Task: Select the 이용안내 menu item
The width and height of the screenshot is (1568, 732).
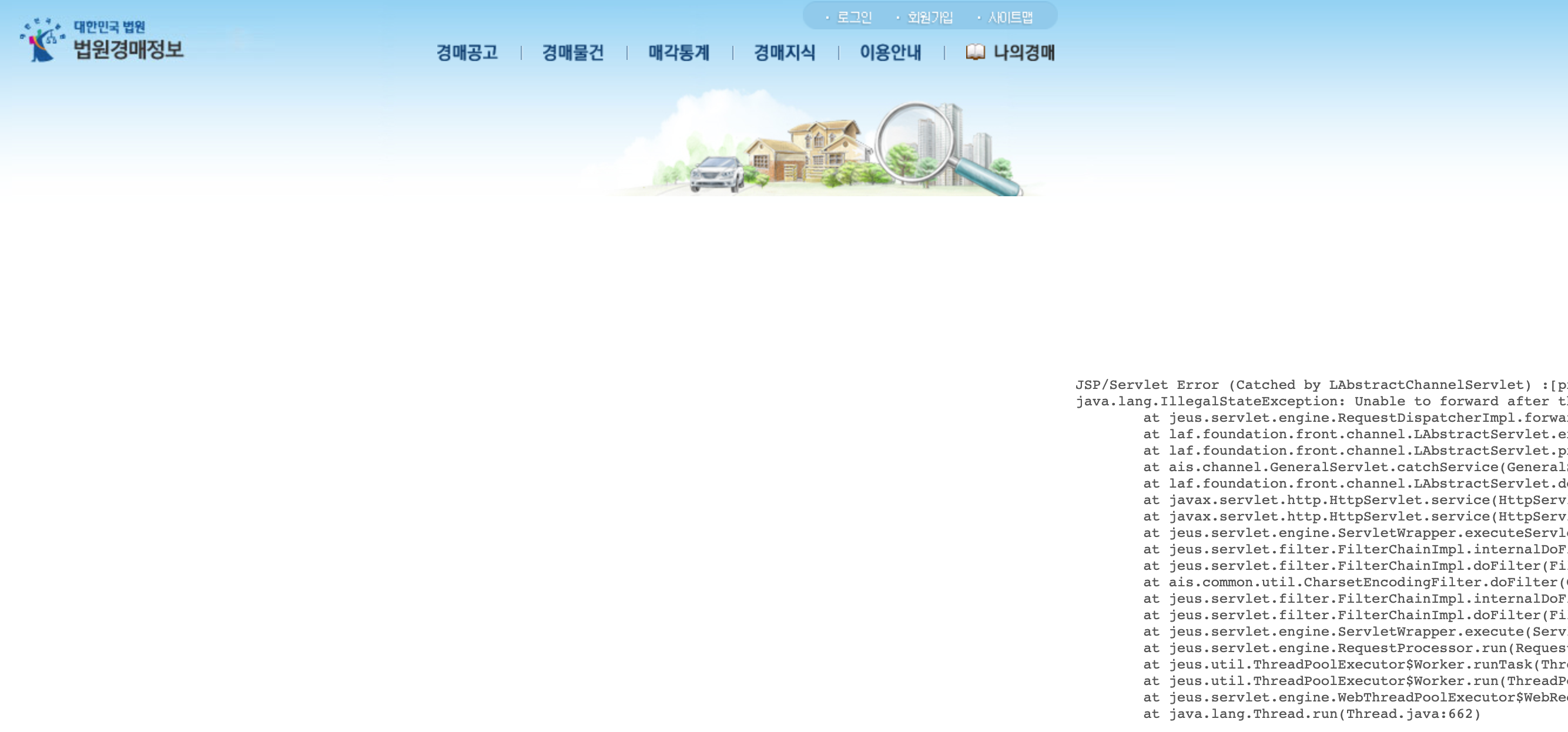Action: tap(890, 53)
